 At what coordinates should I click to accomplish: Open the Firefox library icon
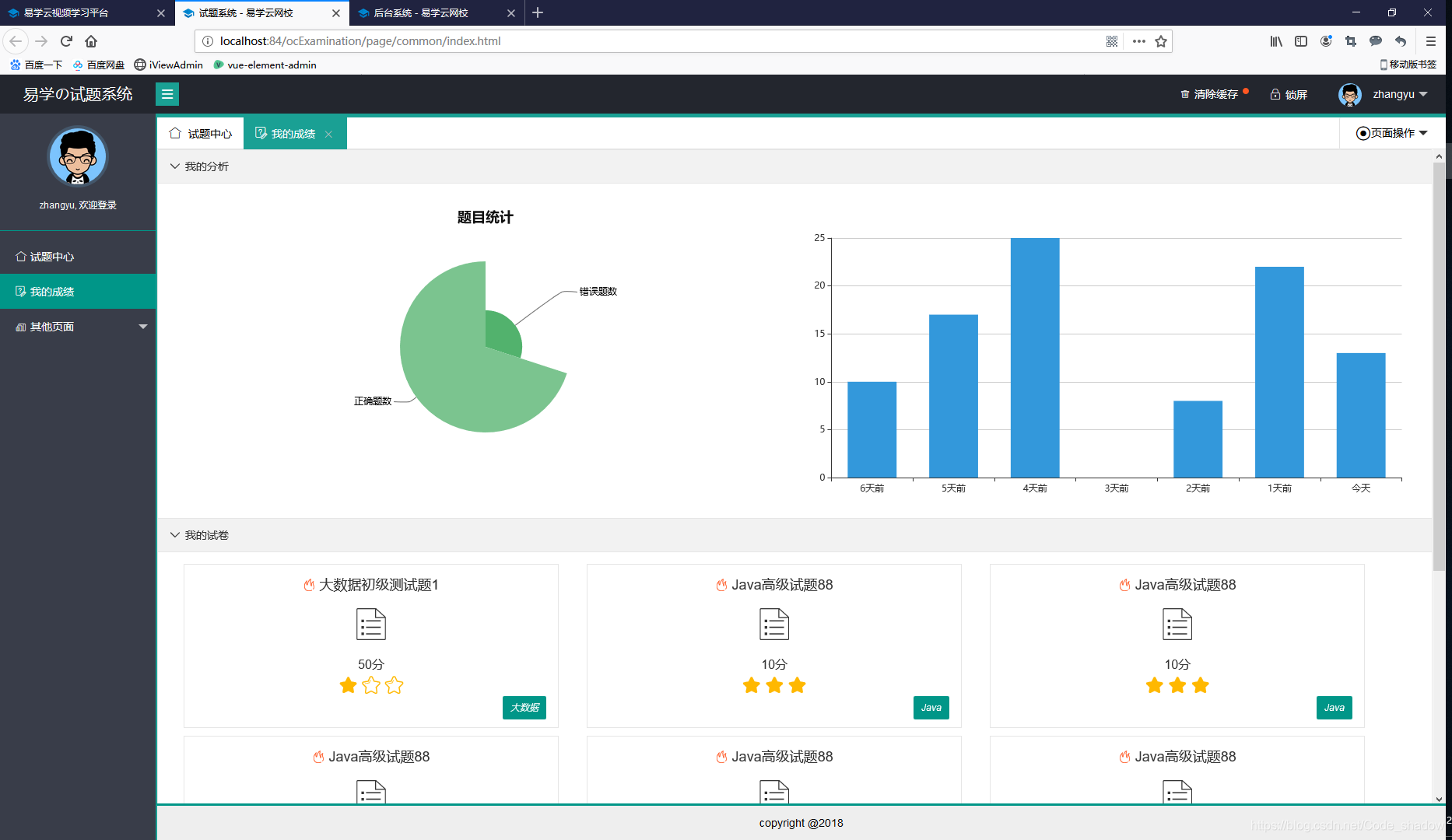(1276, 41)
